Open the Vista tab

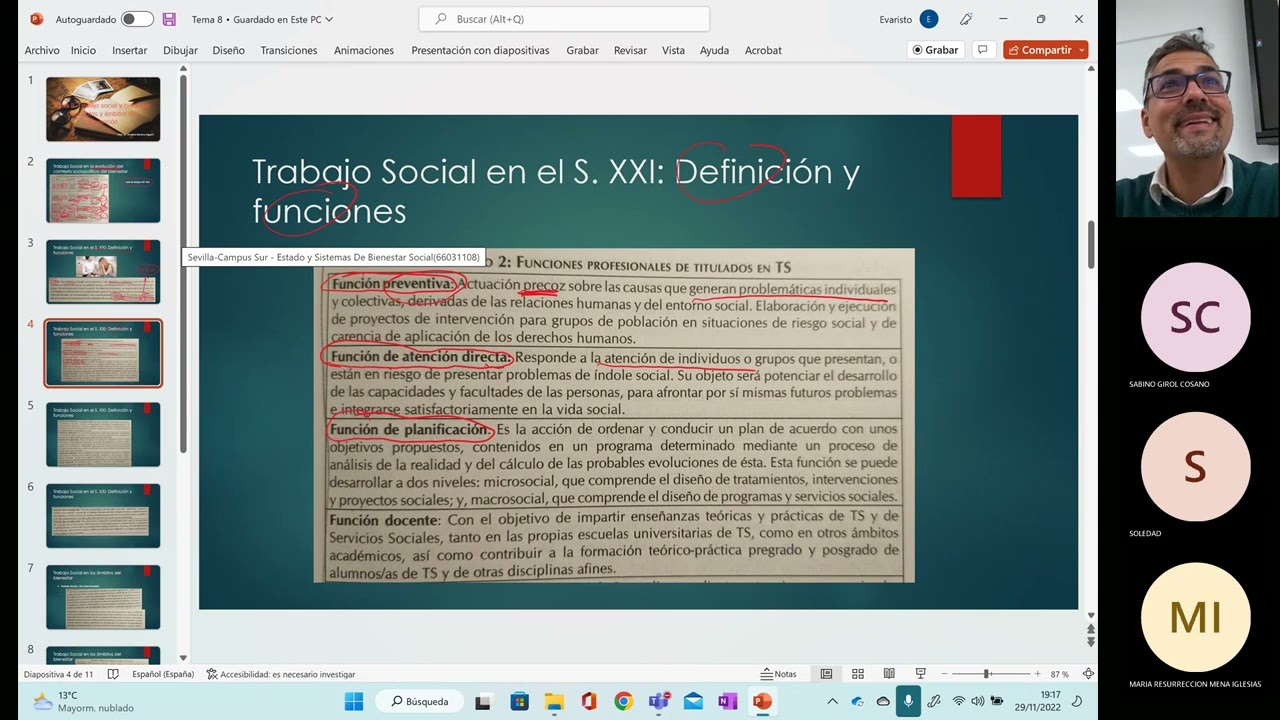(x=673, y=50)
